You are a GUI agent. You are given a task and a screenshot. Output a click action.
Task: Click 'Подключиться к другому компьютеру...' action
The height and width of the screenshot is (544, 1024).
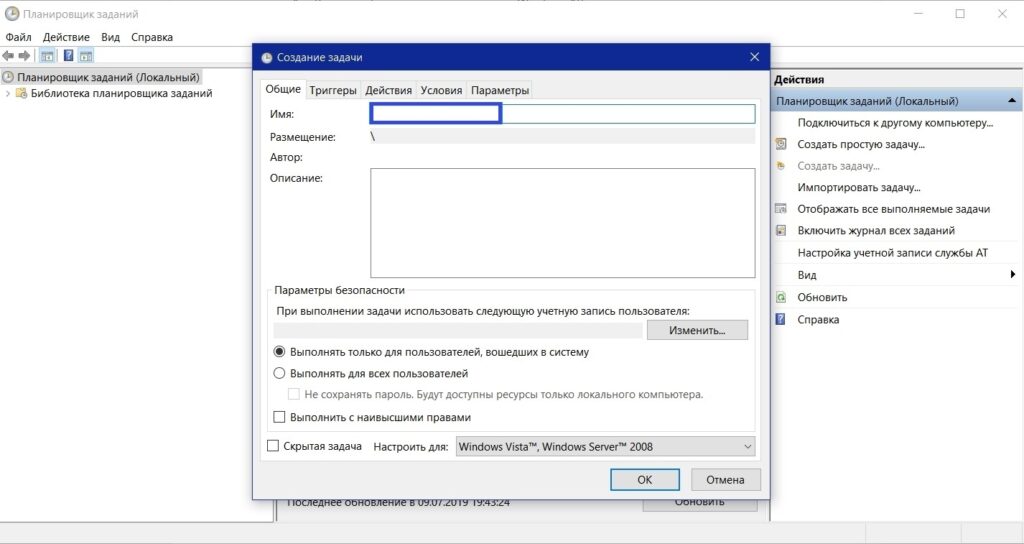pos(895,123)
